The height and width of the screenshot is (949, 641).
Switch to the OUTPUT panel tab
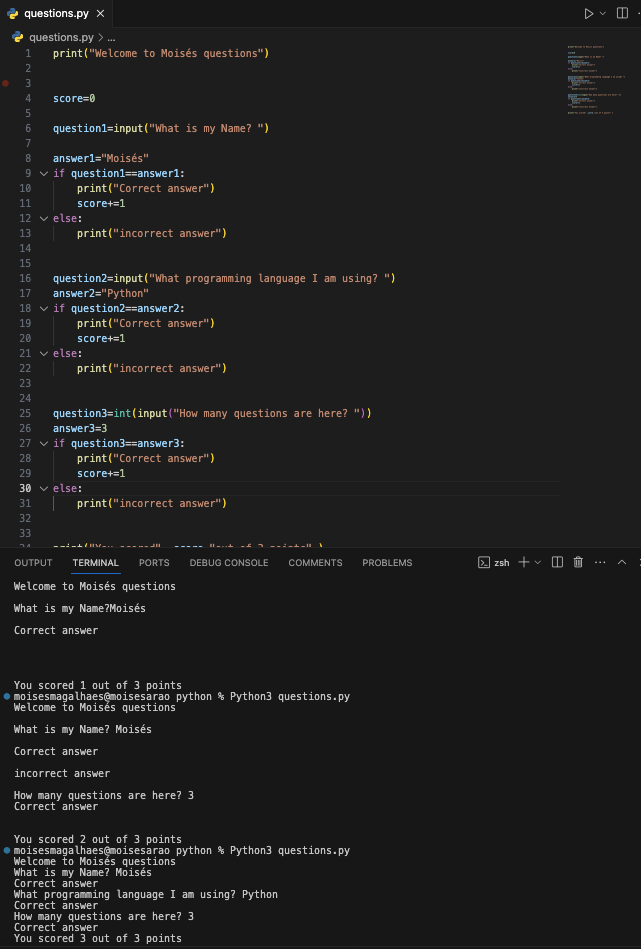33,563
